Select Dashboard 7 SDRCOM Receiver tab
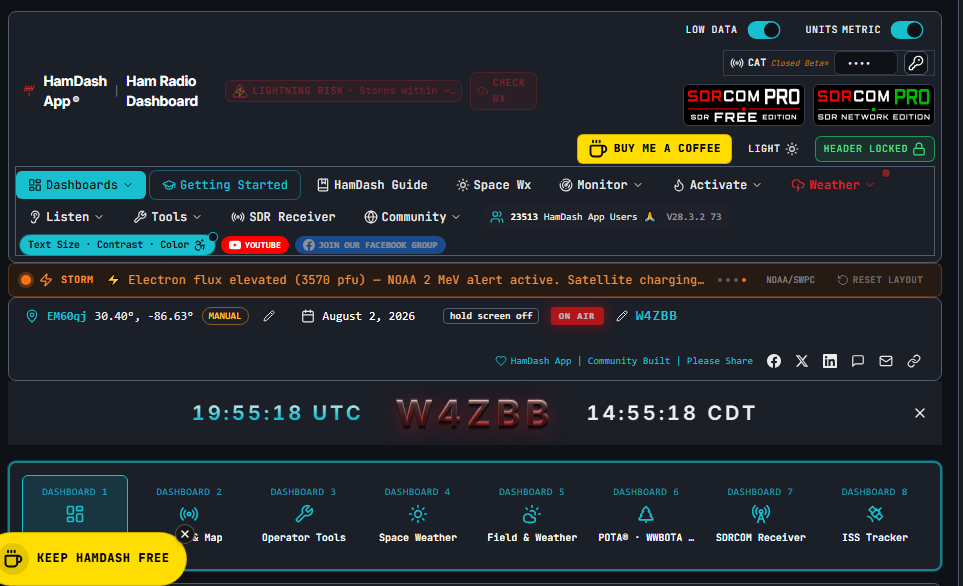 click(760, 515)
